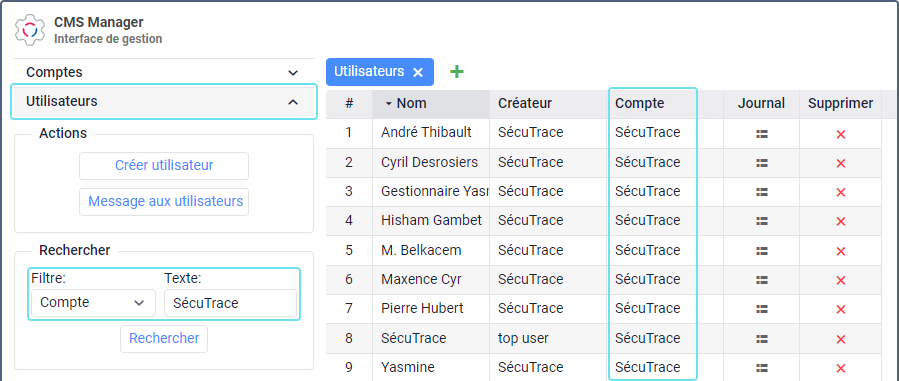899x381 pixels.
Task: Add new tab with green plus icon
Action: [456, 72]
